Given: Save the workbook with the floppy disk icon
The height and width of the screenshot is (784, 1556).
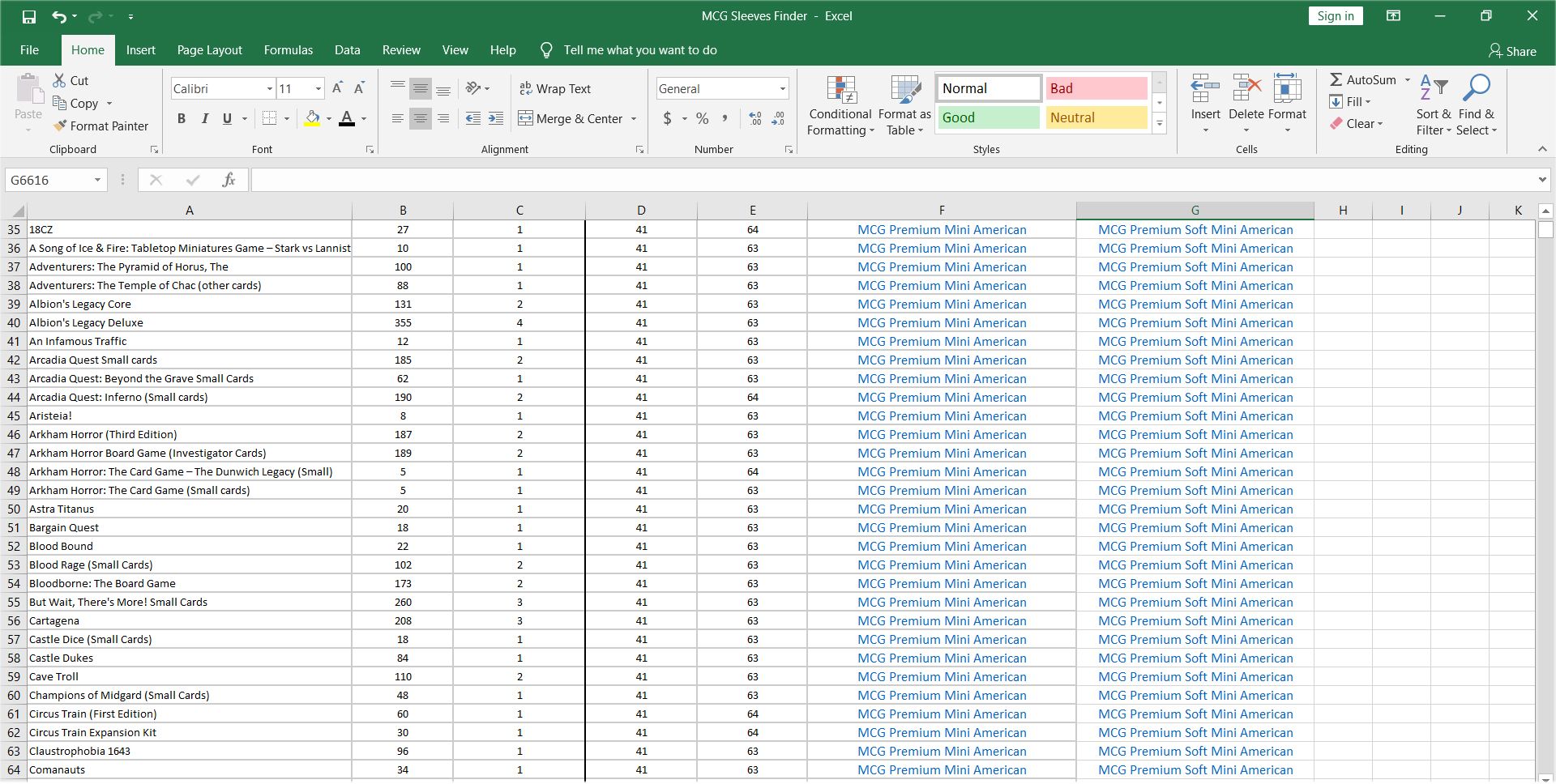Looking at the screenshot, I should point(29,16).
